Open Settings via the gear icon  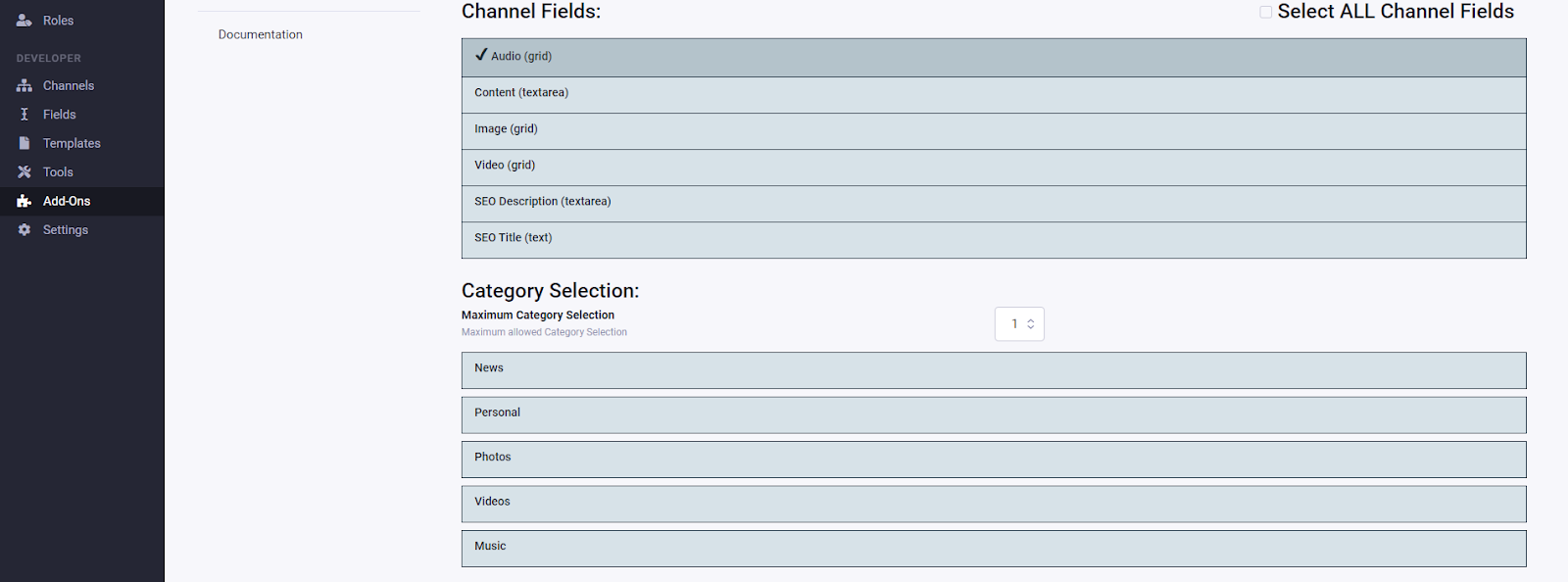[24, 229]
